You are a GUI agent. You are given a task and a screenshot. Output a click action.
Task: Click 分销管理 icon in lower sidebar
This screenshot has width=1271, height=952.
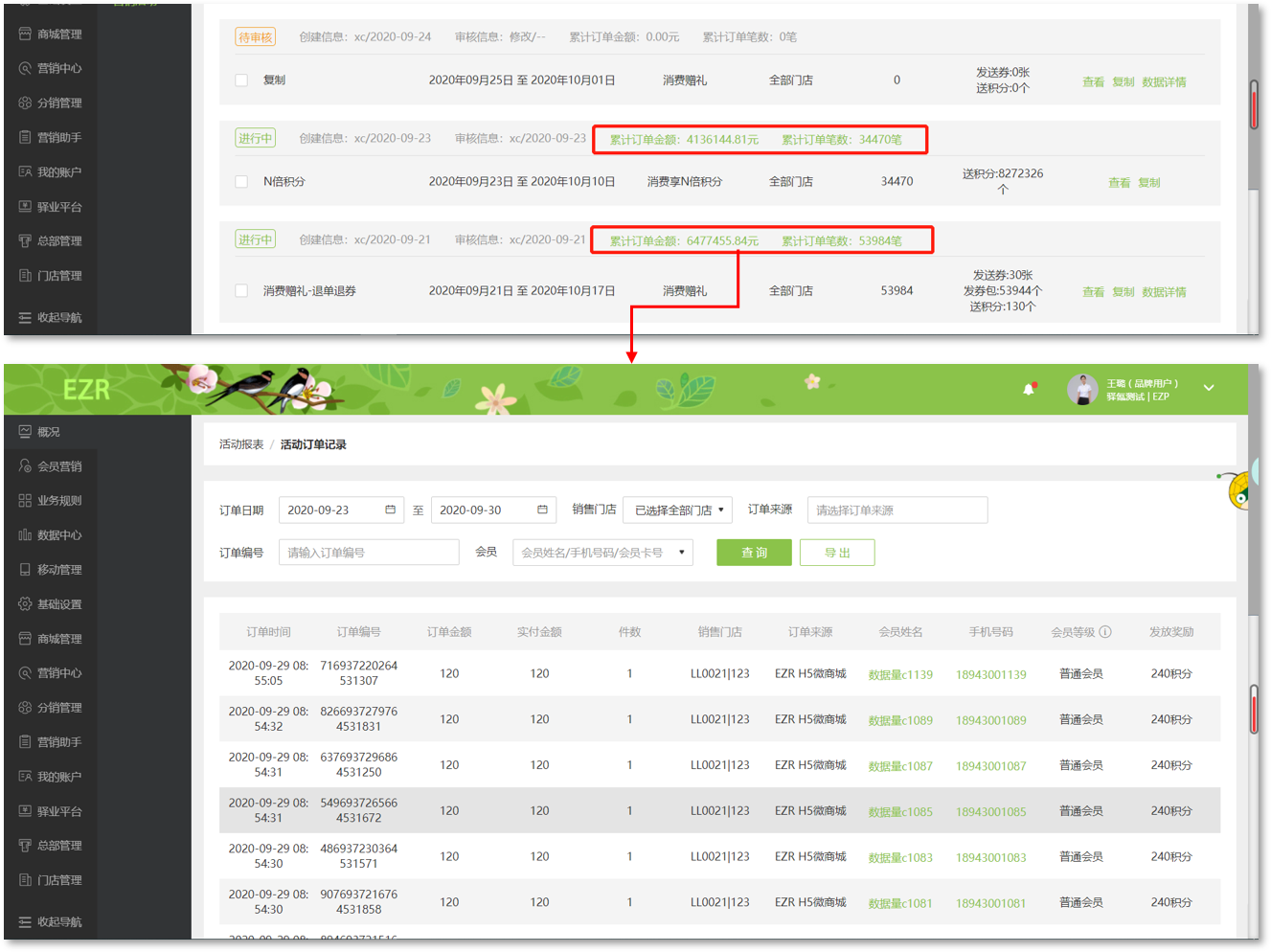point(25,707)
